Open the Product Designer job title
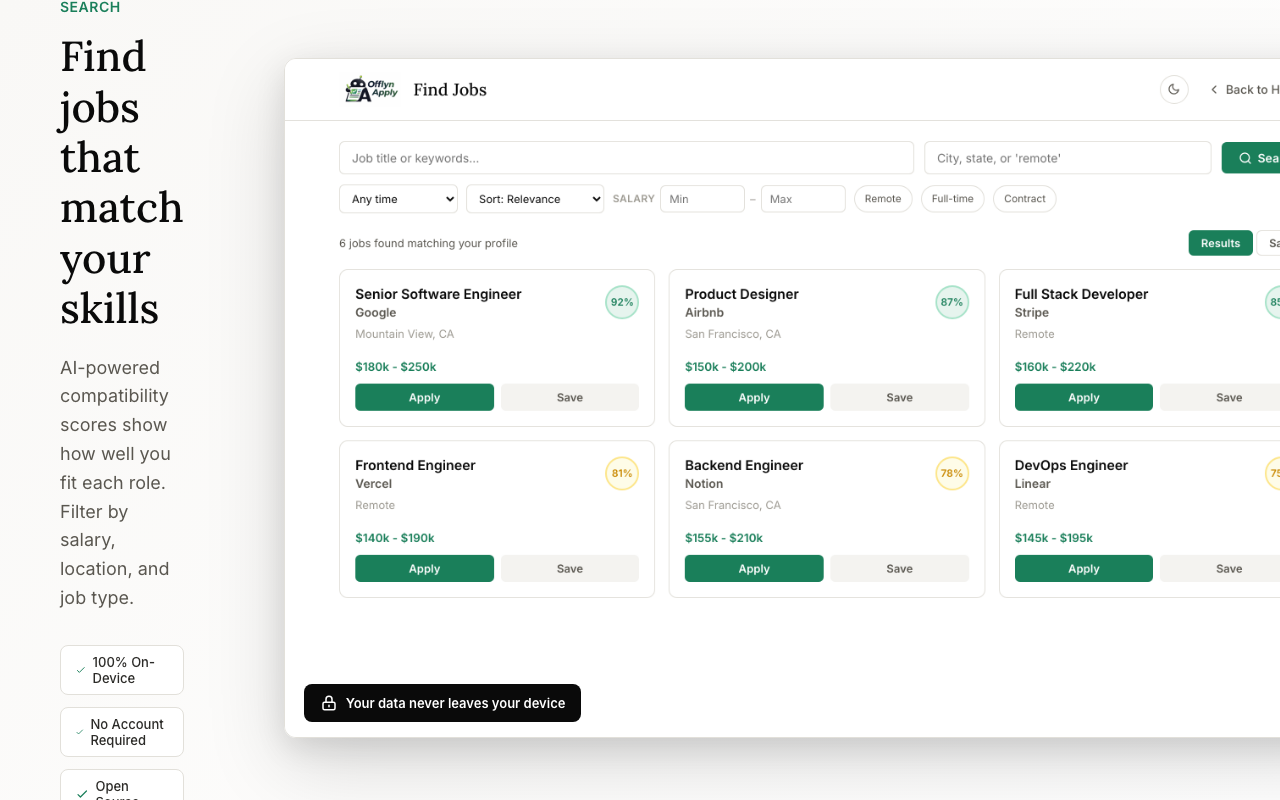 click(x=742, y=294)
